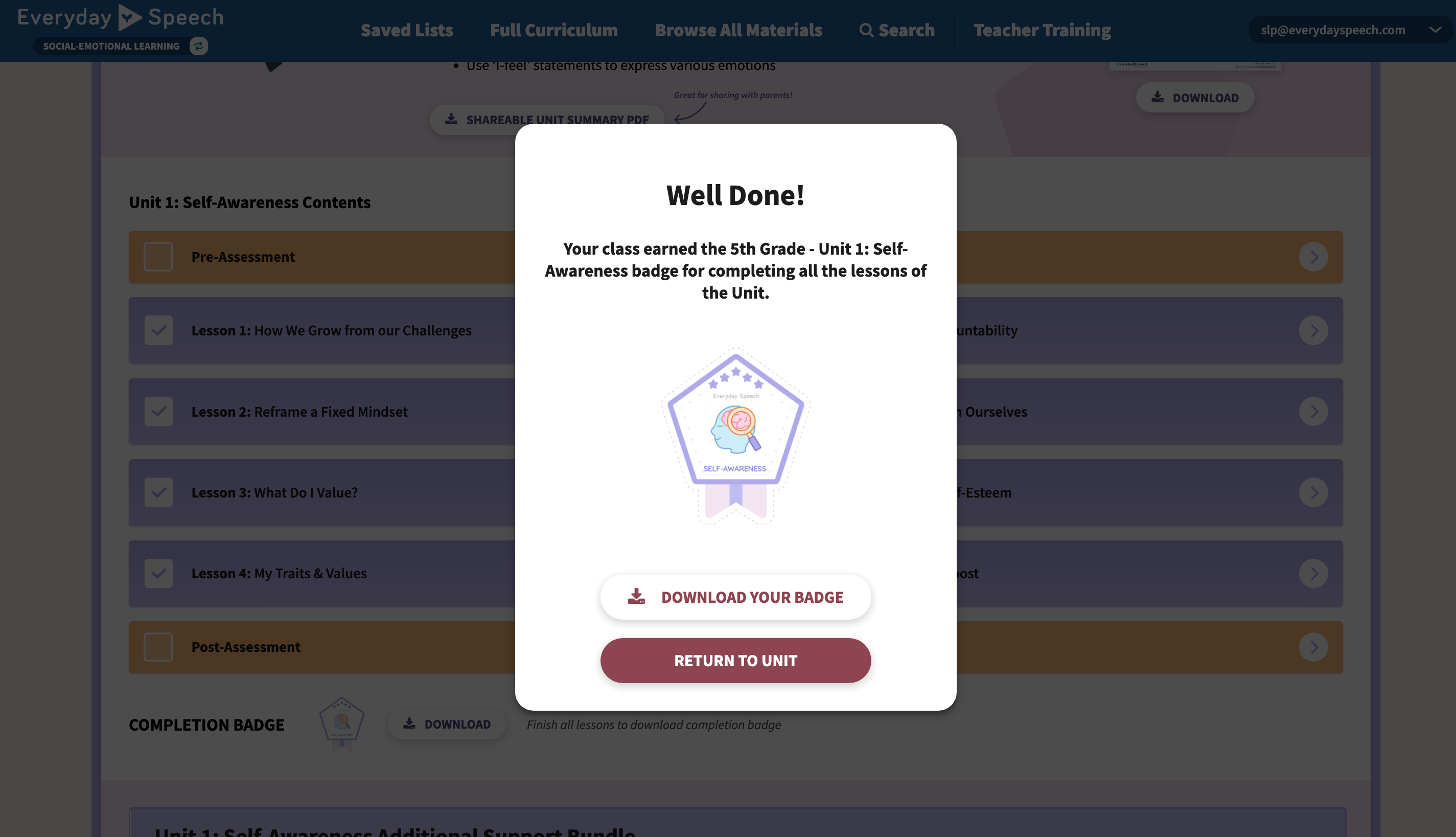1456x837 pixels.
Task: Uncheck Lesson 2: Reframe a Fixed Mindset
Action: tap(158, 411)
